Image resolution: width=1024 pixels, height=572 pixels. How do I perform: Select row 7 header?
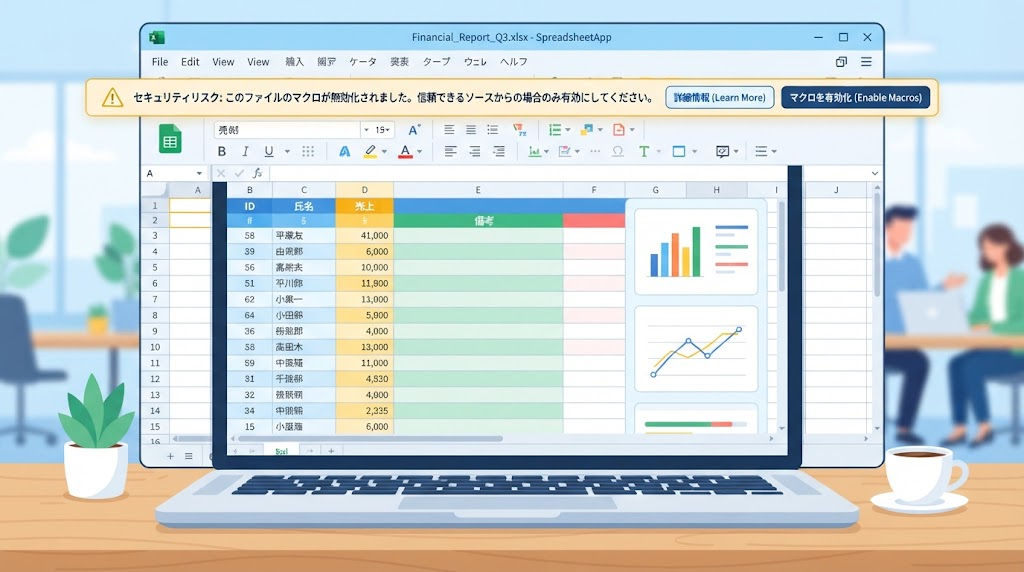[x=155, y=299]
